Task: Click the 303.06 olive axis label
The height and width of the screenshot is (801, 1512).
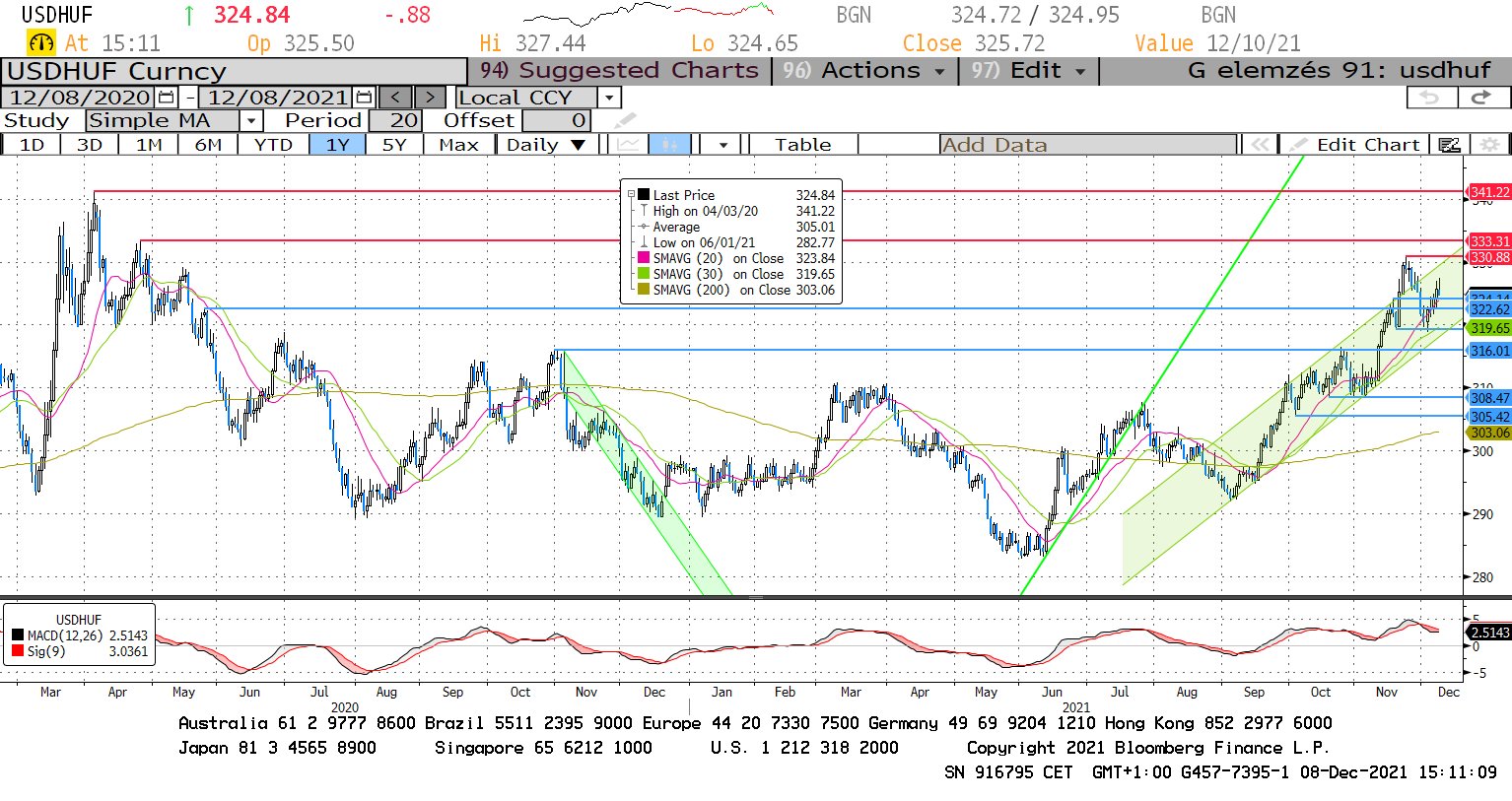Action: point(1489,433)
